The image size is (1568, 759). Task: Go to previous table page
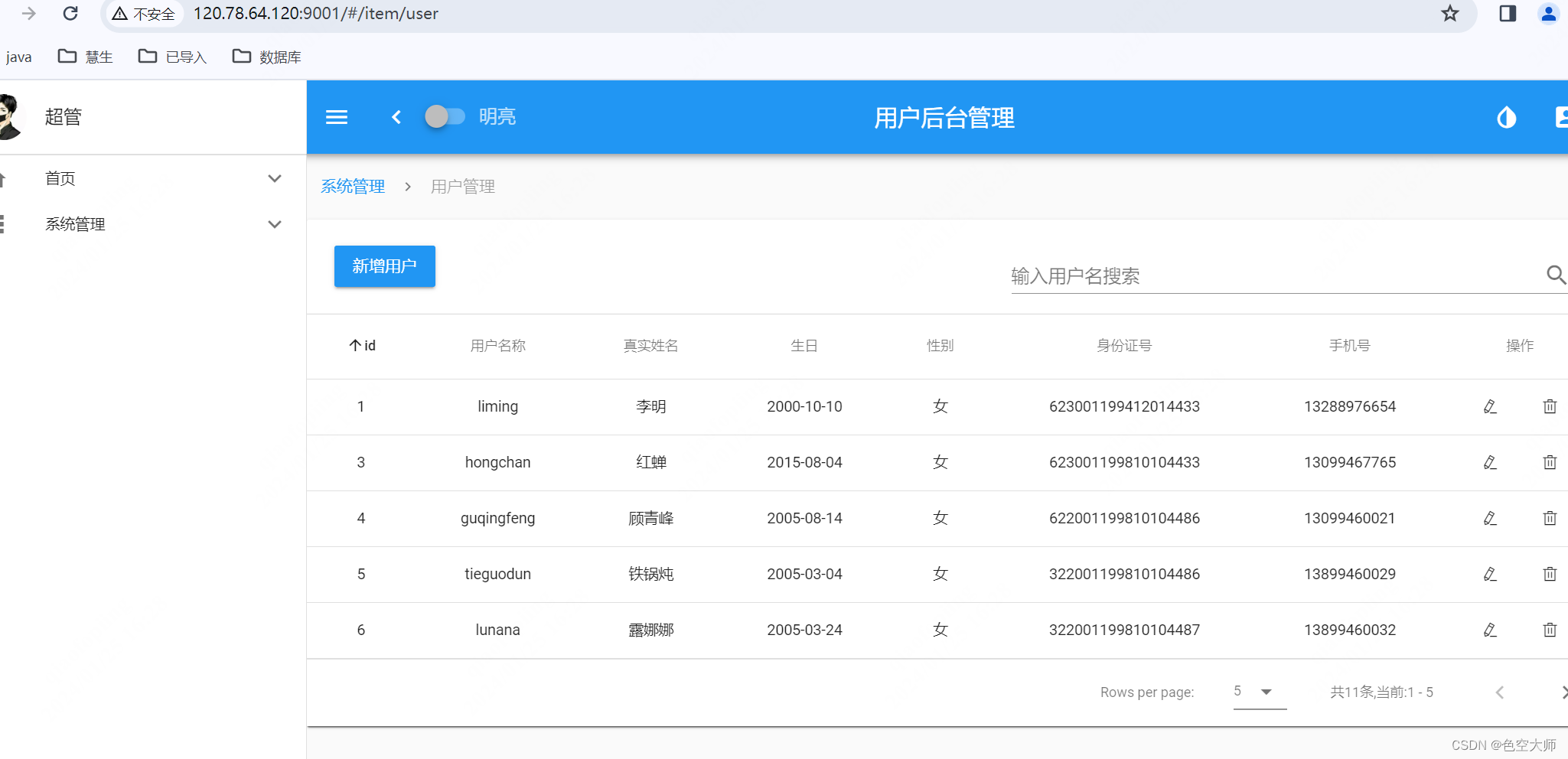[x=1500, y=692]
